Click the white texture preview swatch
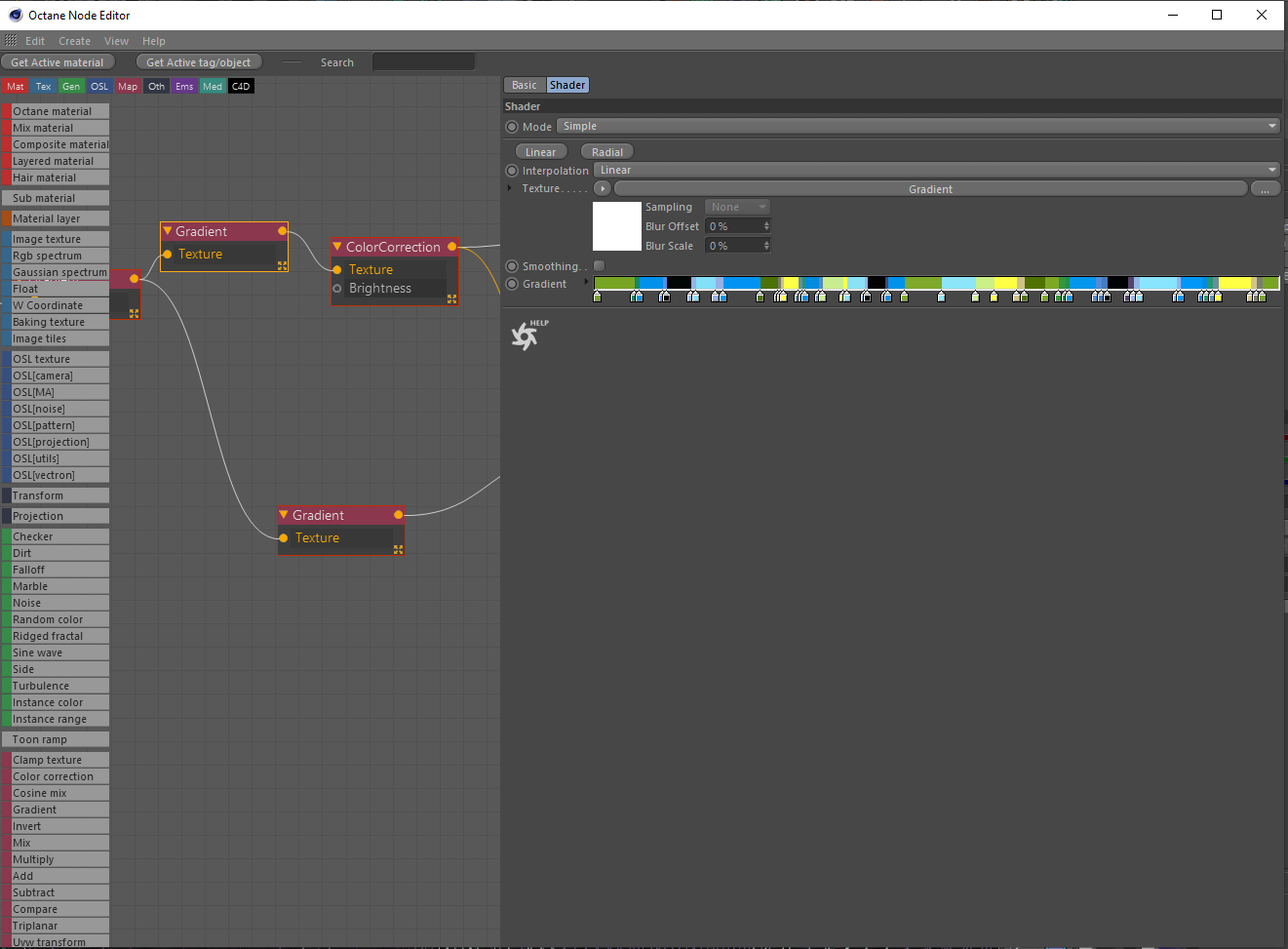1288x949 pixels. click(x=617, y=226)
